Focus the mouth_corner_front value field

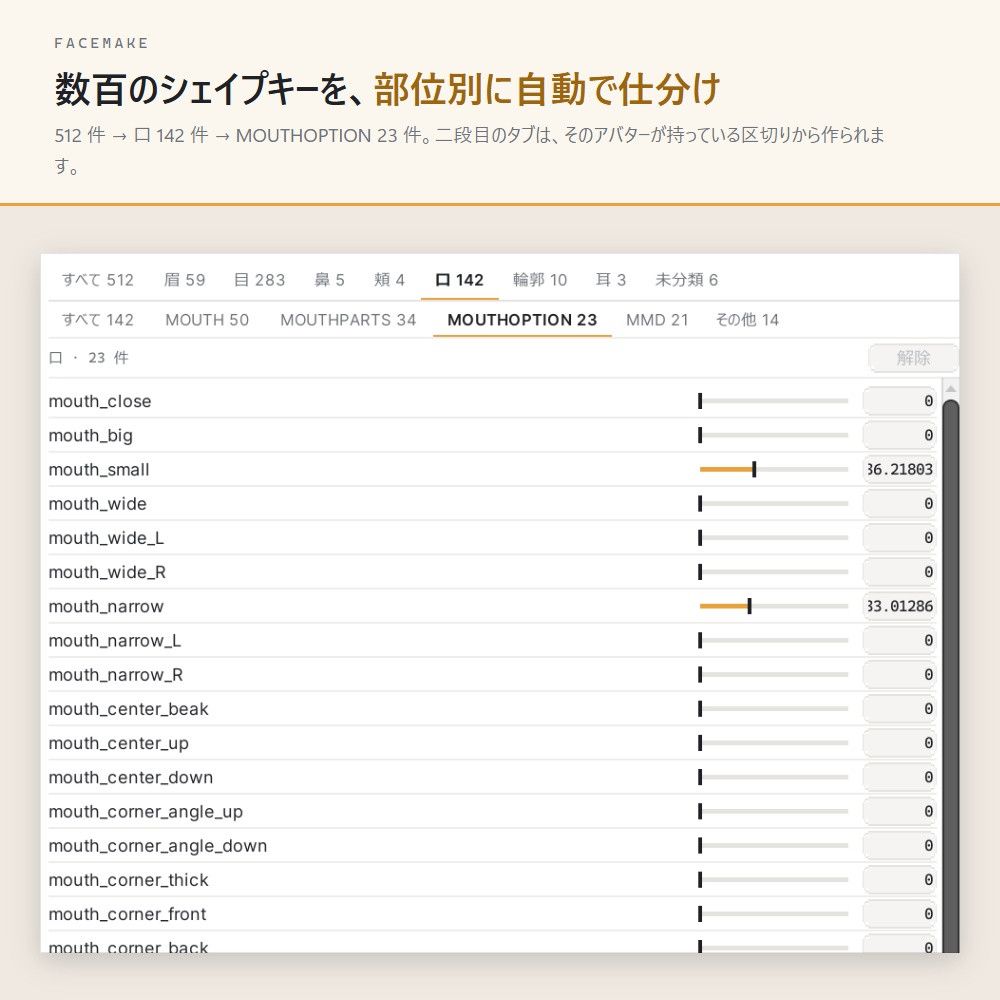899,914
